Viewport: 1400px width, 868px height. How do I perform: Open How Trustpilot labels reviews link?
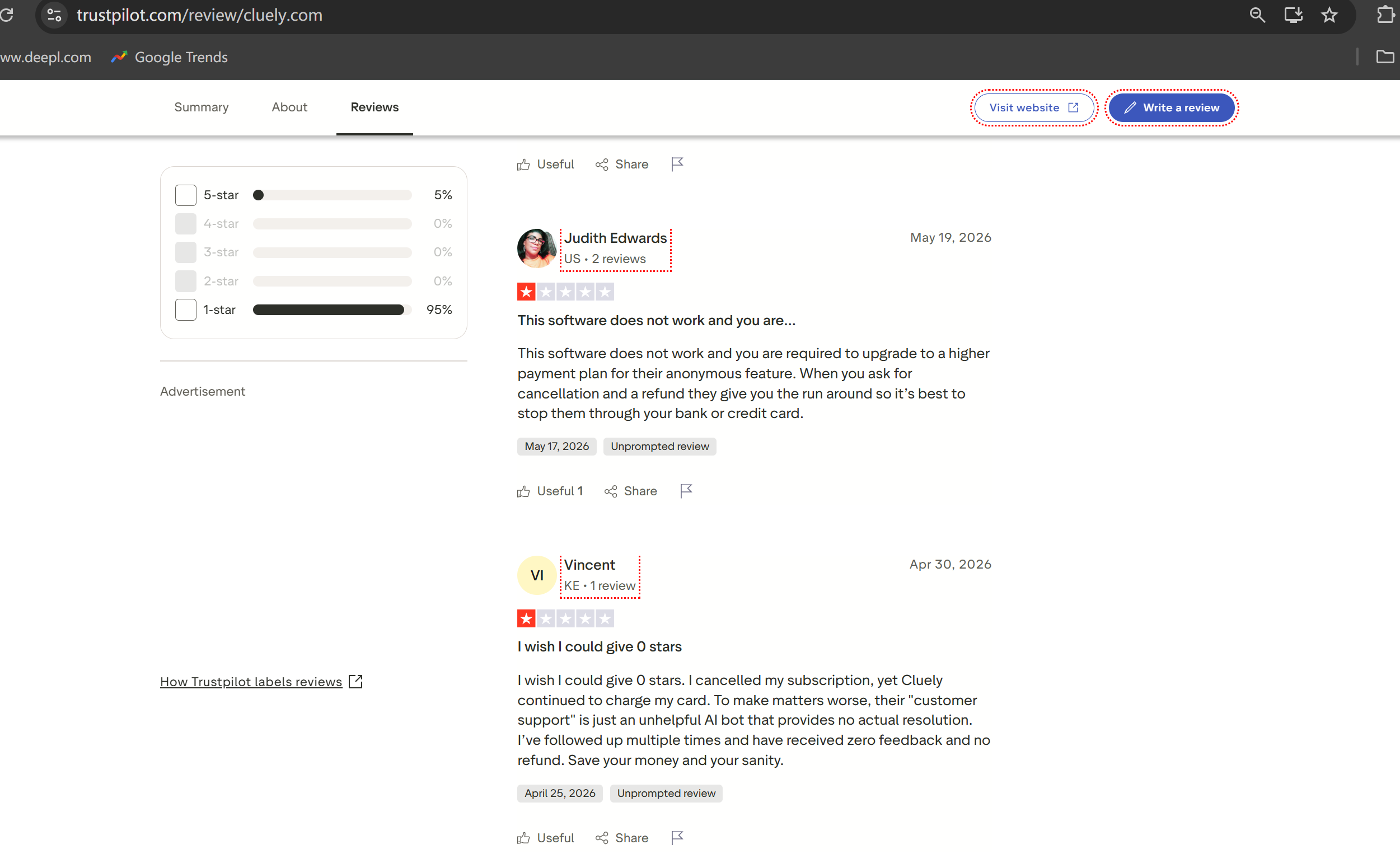pyautogui.click(x=251, y=682)
